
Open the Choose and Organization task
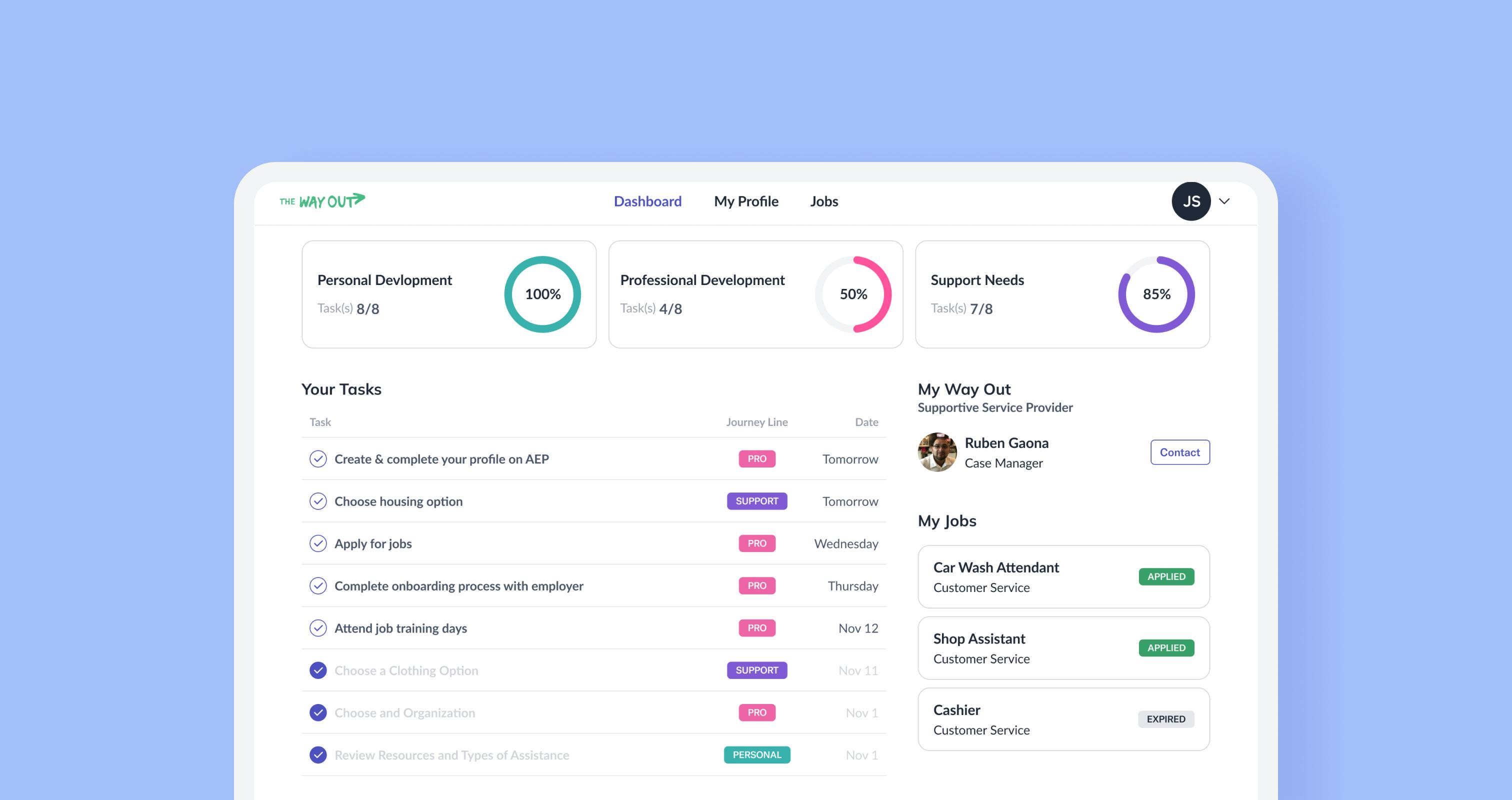coord(404,712)
